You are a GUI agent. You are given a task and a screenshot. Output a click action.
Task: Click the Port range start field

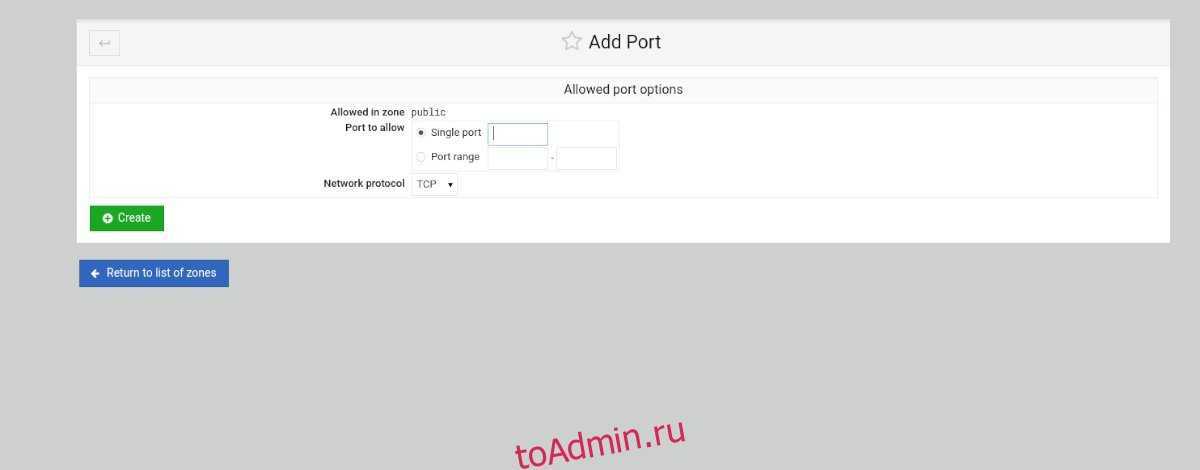pos(518,158)
